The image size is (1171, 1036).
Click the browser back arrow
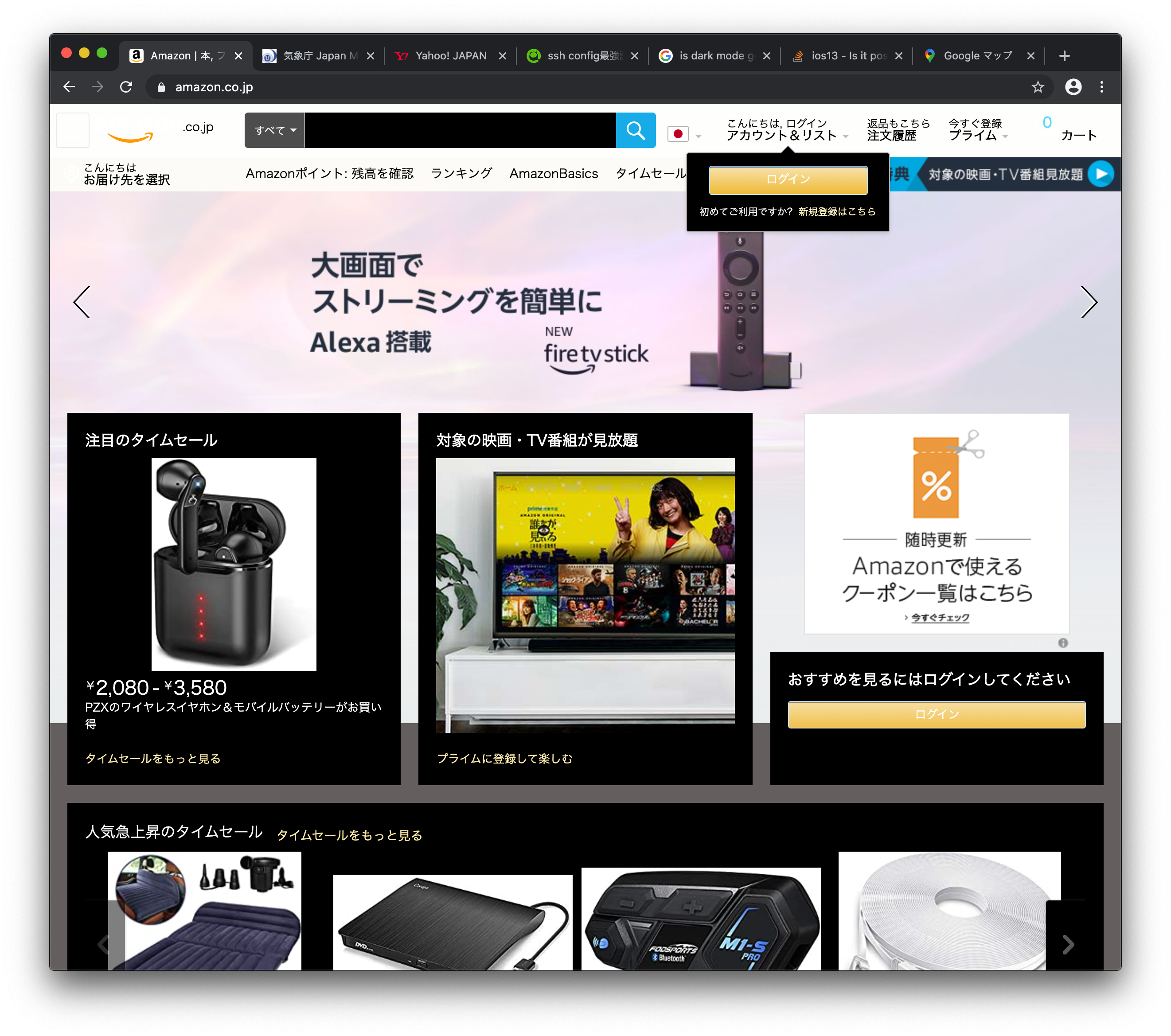point(69,87)
